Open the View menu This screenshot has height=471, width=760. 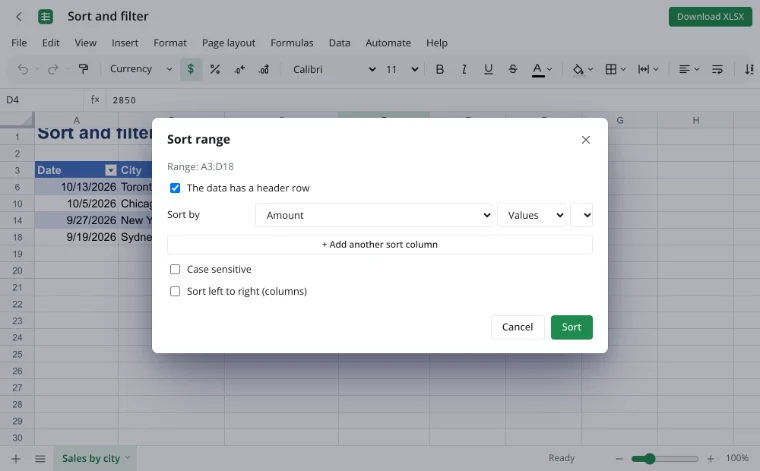[x=85, y=43]
